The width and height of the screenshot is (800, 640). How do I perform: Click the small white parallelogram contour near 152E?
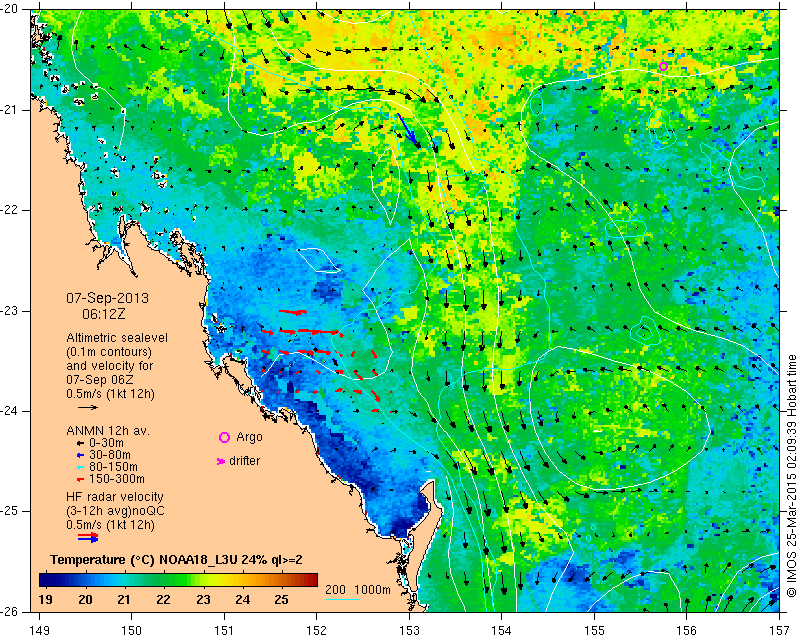tap(319, 260)
